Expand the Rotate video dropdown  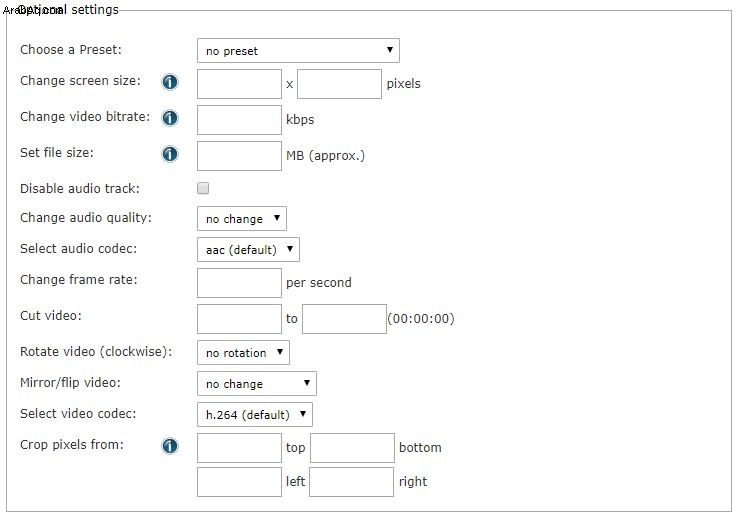(x=243, y=353)
